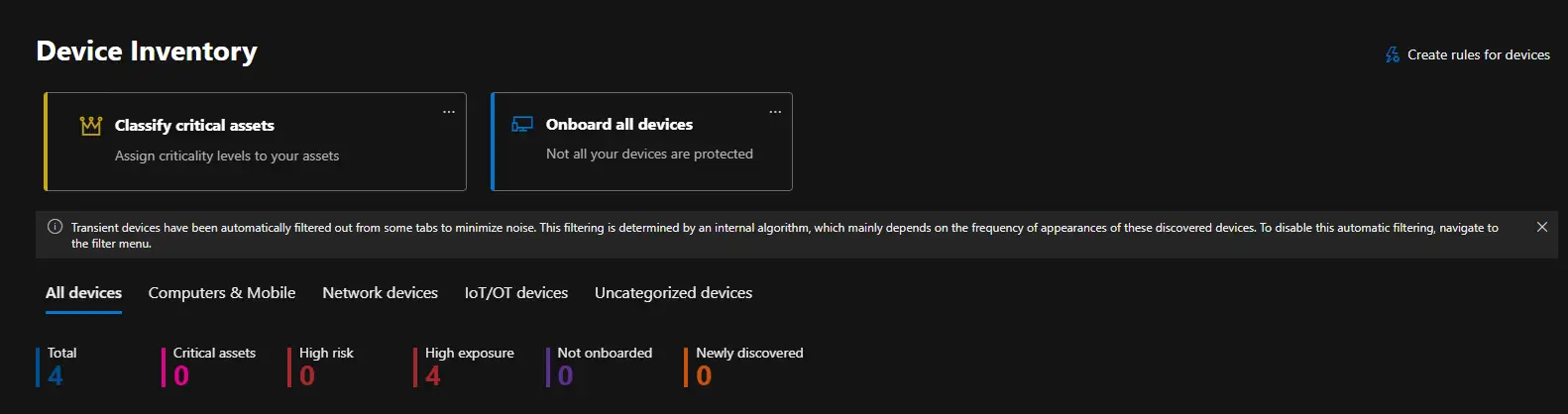The height and width of the screenshot is (414, 1568).
Task: Switch to the Computers & Mobile tab
Action: (222, 293)
